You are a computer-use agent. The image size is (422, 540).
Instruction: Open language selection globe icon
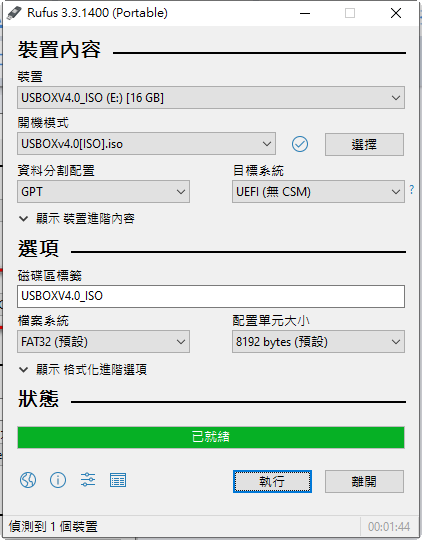(x=28, y=480)
